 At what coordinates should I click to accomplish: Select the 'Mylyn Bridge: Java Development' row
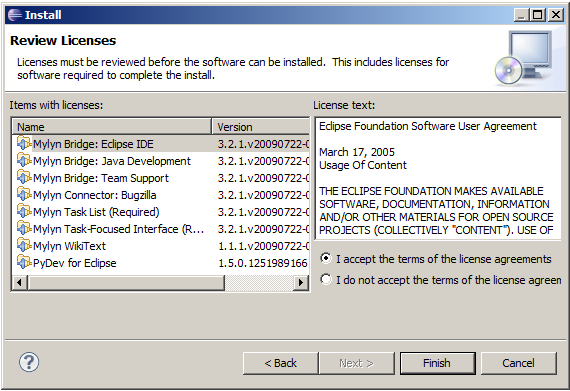click(161, 161)
